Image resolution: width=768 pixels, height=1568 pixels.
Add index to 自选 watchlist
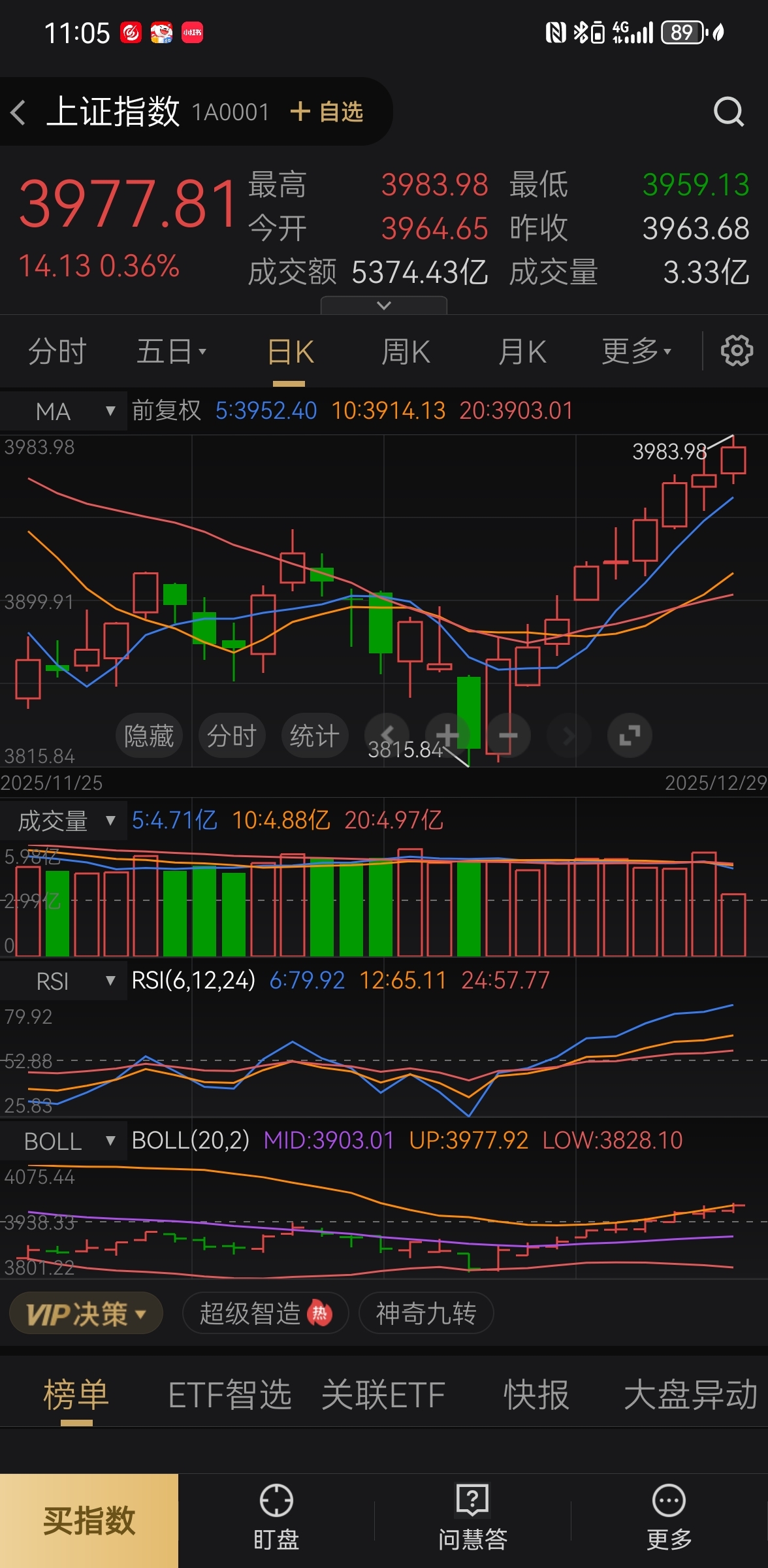tap(327, 112)
